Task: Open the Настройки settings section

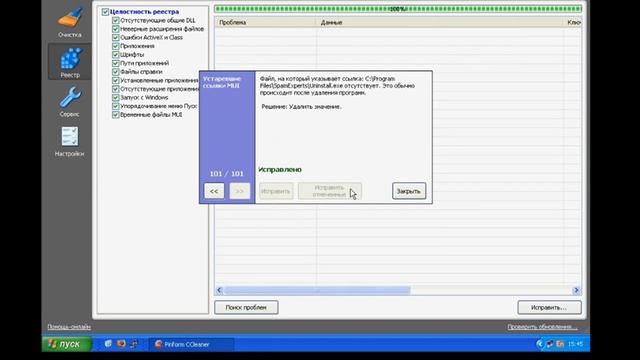Action: point(70,141)
